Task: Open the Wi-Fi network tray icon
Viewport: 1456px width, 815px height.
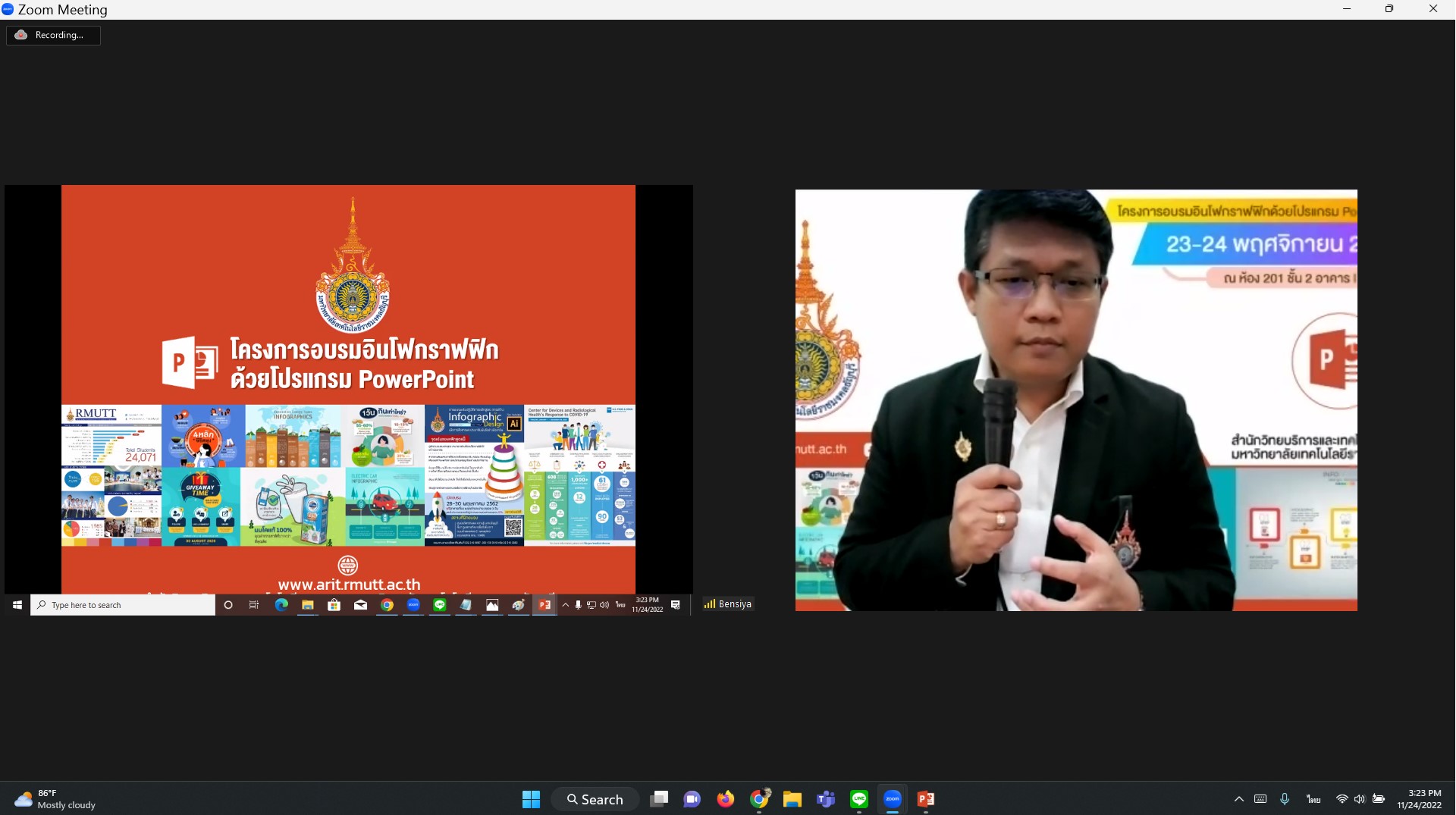Action: [x=1342, y=799]
